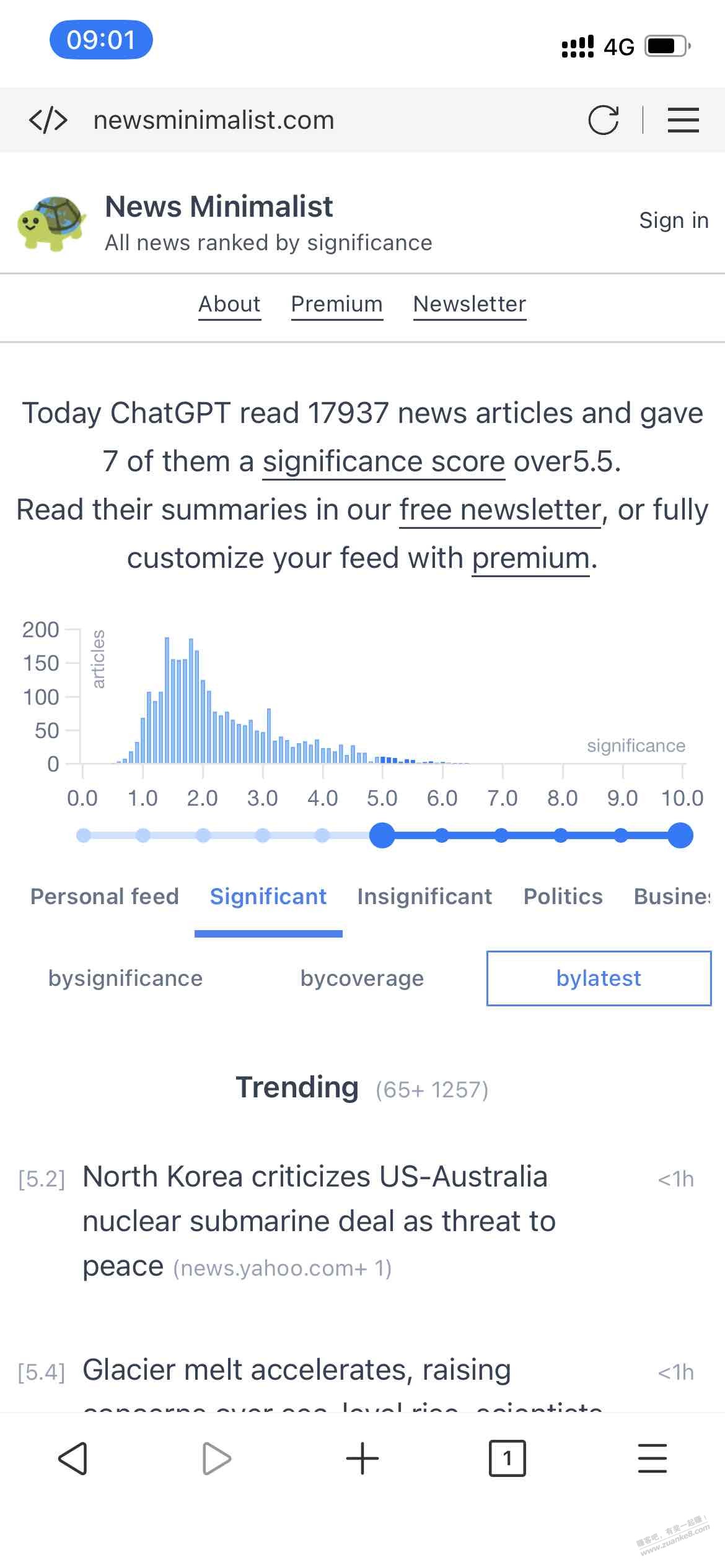The width and height of the screenshot is (725, 1568).
Task: Select the bycoverage sort option
Action: pyautogui.click(x=362, y=978)
